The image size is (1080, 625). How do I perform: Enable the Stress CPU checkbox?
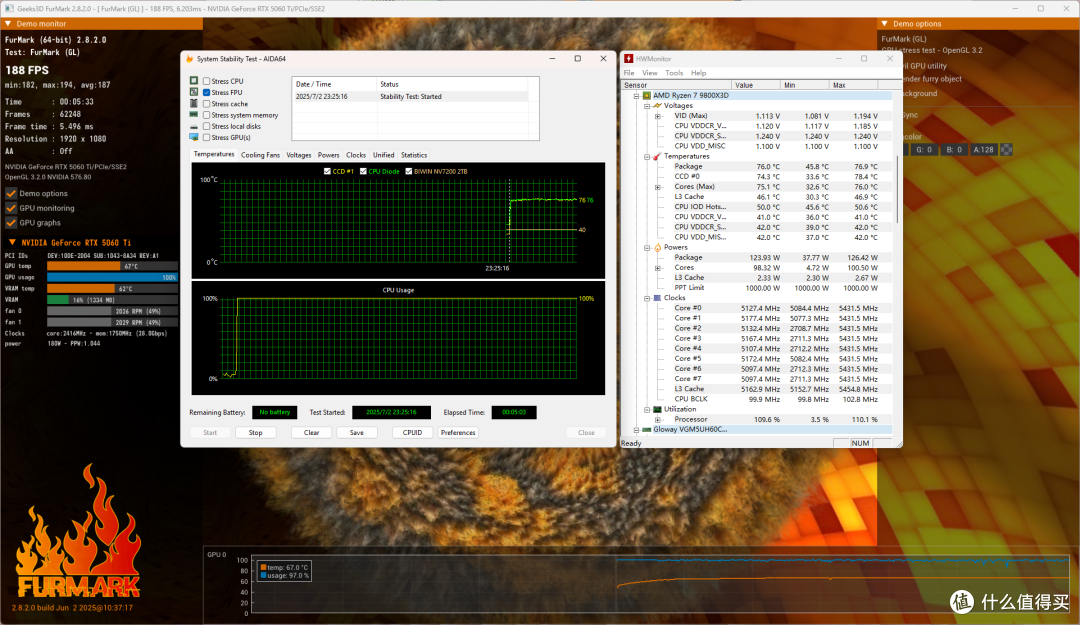207,81
